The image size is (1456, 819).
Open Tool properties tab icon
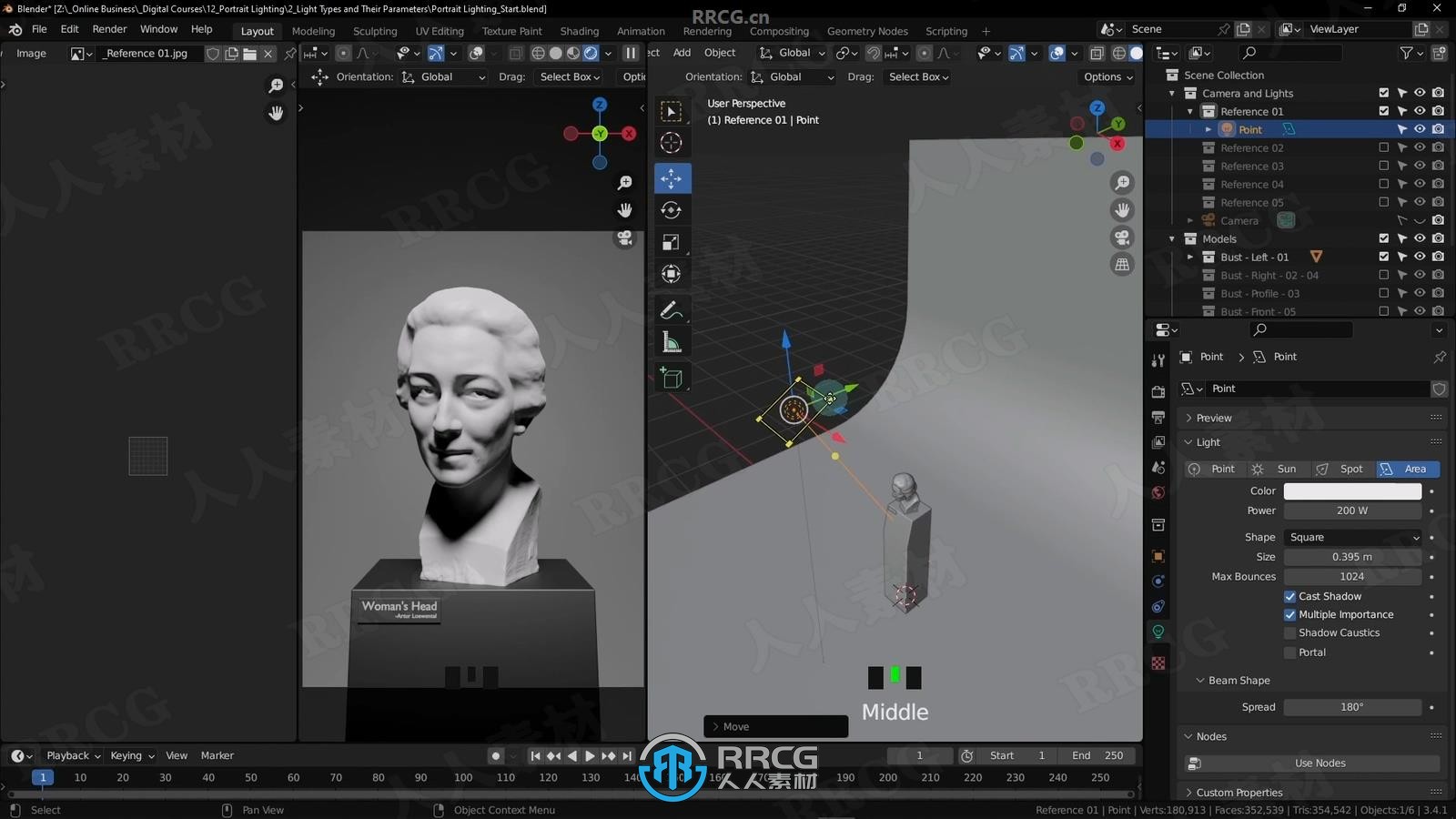click(1158, 360)
